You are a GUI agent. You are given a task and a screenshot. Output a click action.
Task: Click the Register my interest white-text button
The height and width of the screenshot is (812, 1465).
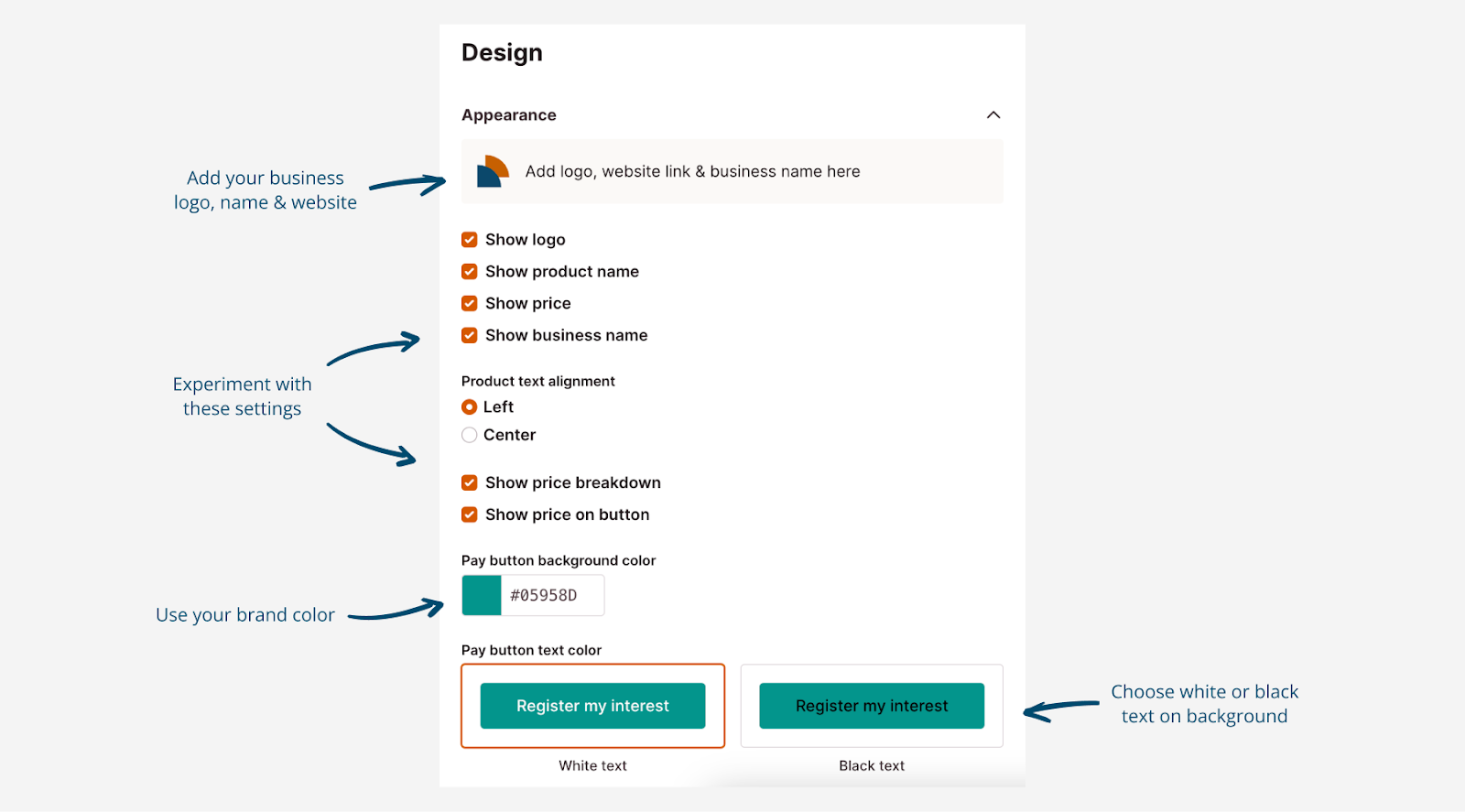point(592,706)
